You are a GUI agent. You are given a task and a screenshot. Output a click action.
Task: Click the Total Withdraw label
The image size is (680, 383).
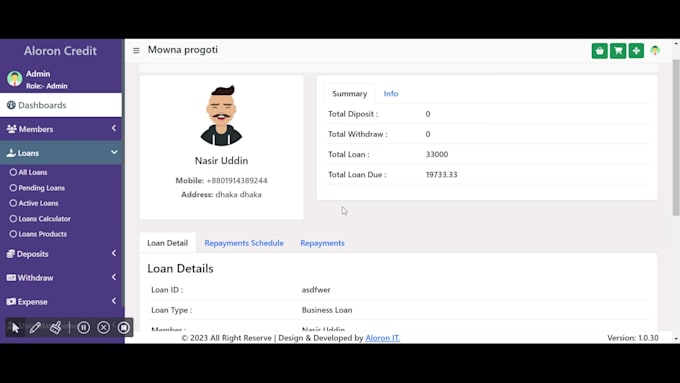(x=358, y=134)
